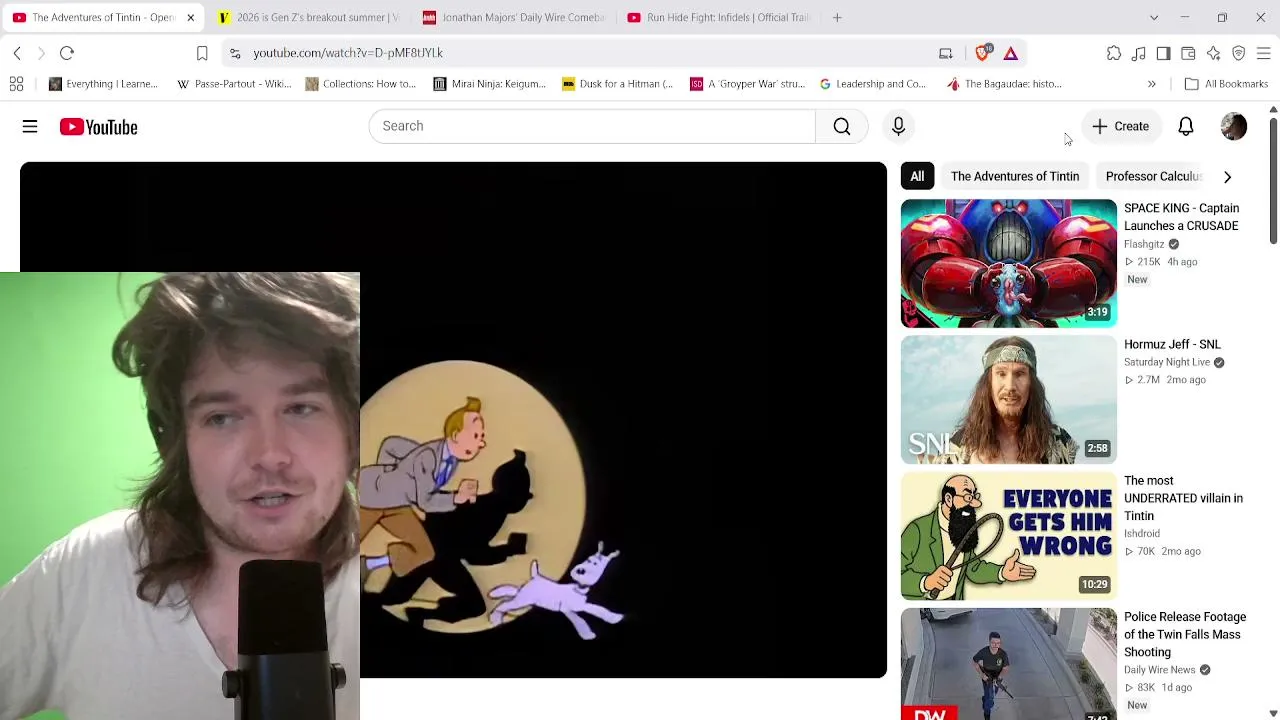Open the Everyone Gets Him Wrong thumbnail
The width and height of the screenshot is (1280, 720).
[1009, 536]
